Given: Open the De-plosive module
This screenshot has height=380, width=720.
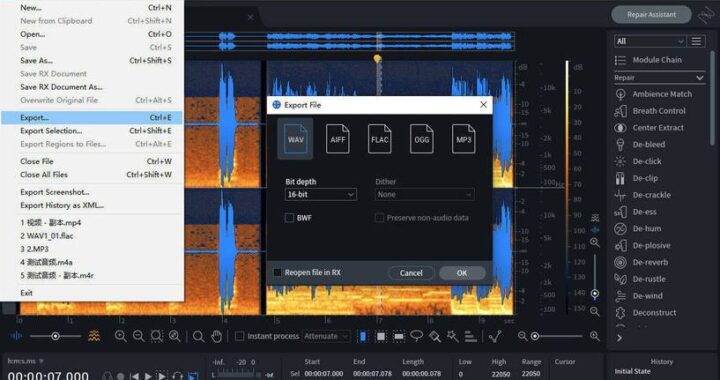Looking at the screenshot, I should coord(643,246).
